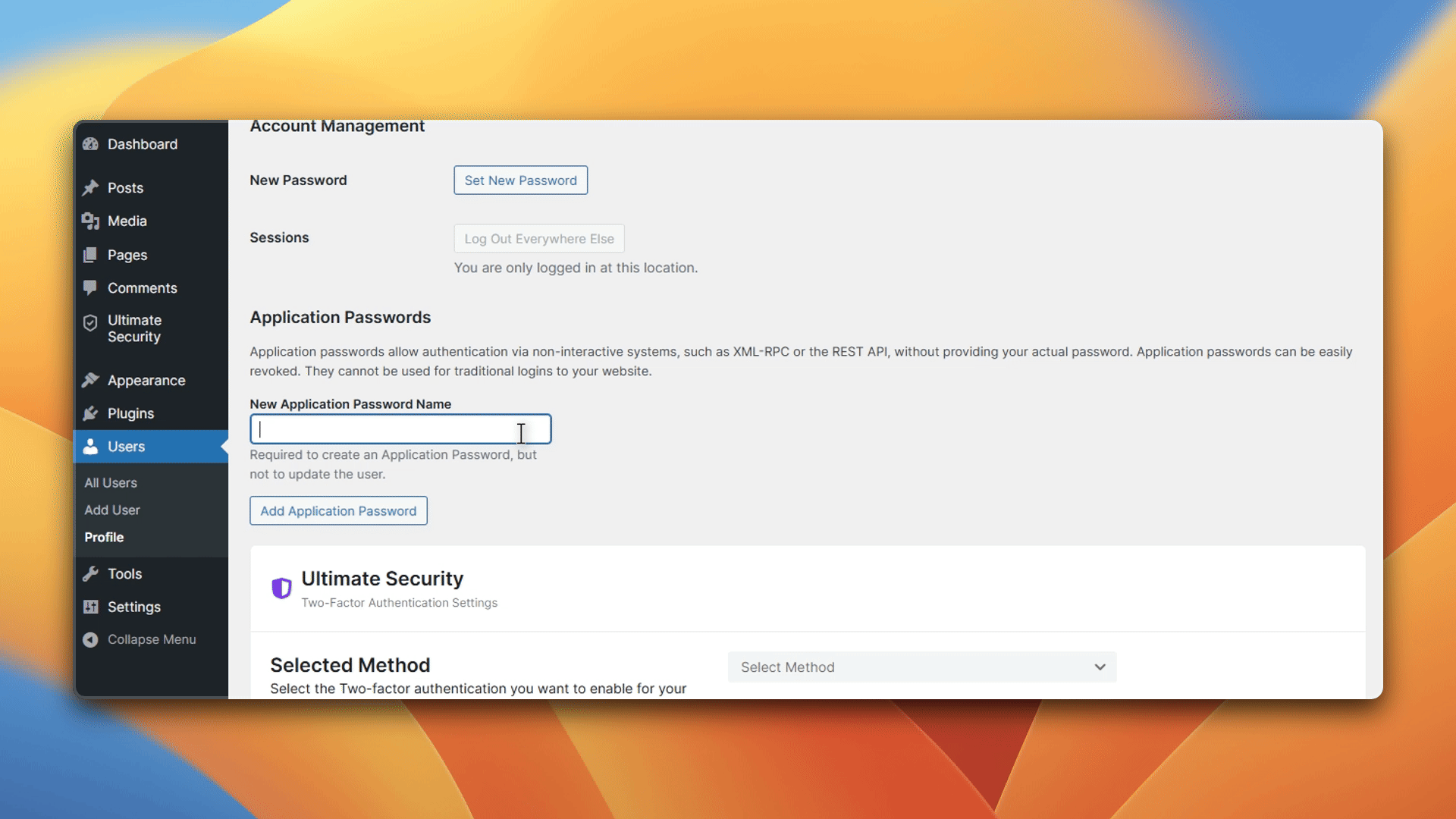This screenshot has height=819, width=1456.
Task: Open the Add User page
Action: click(x=111, y=510)
